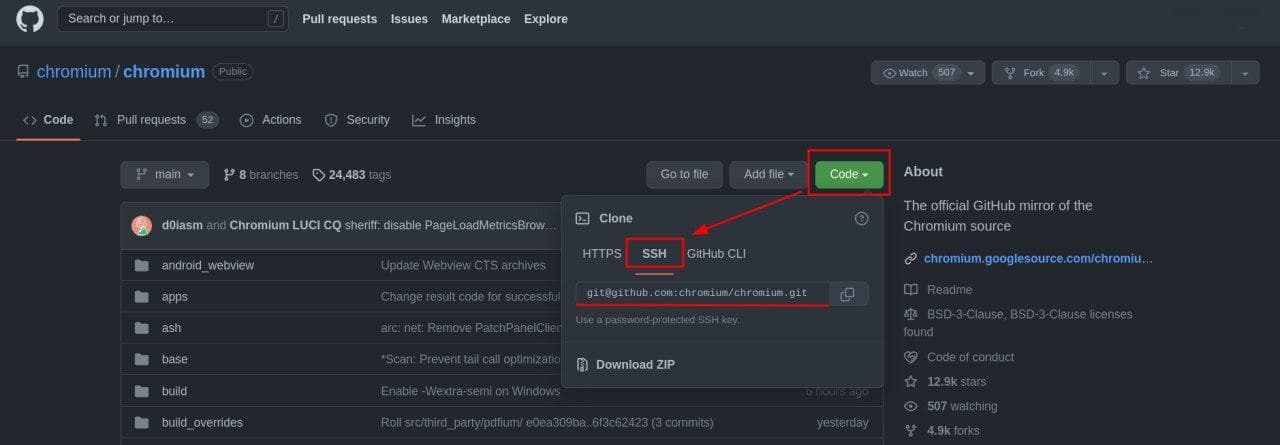
Task: Click folder icon beside ash
Action: pyautogui.click(x=141, y=328)
